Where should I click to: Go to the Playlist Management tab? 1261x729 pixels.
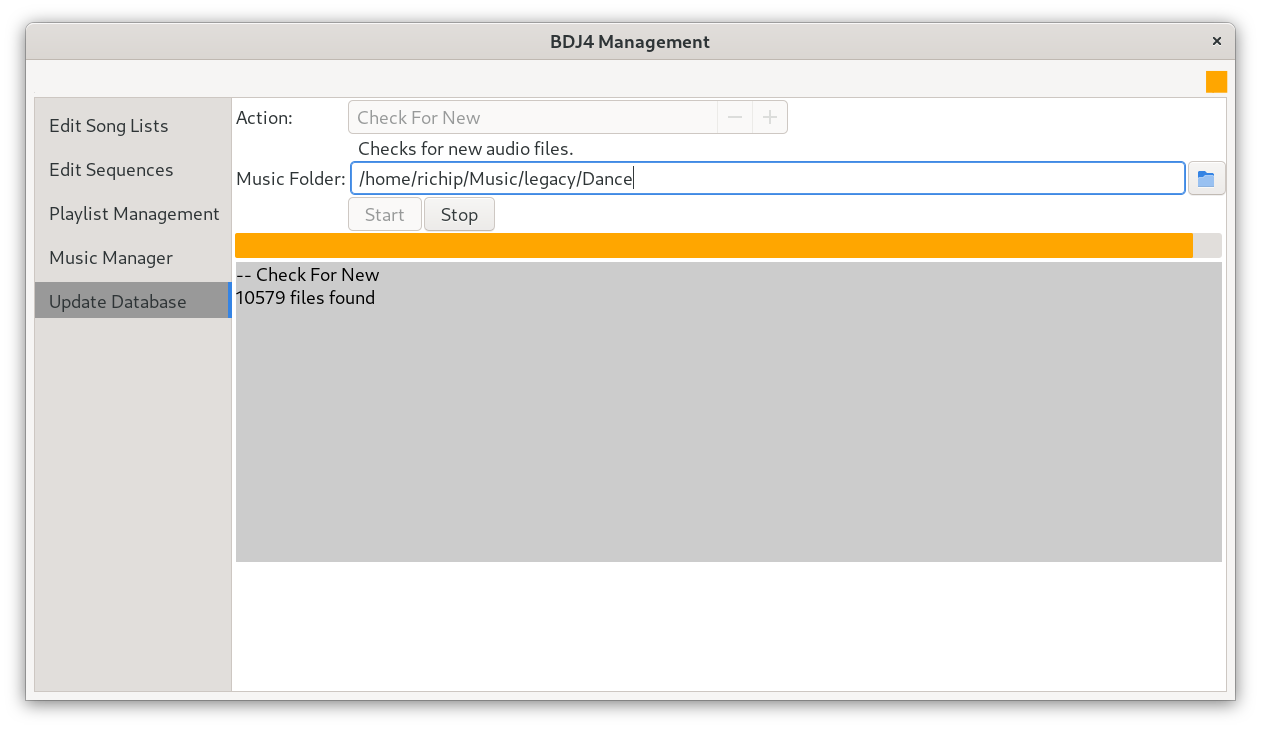[134, 214]
